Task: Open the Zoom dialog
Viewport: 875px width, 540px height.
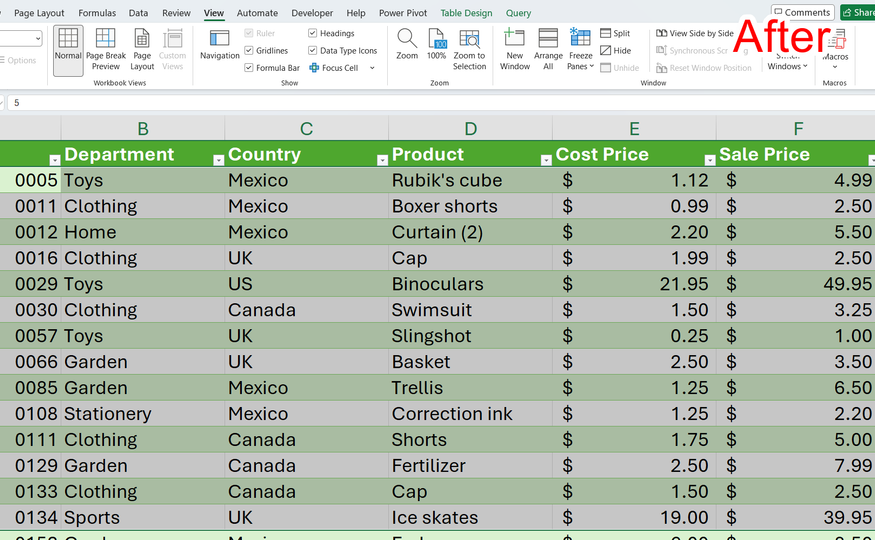Action: click(407, 45)
